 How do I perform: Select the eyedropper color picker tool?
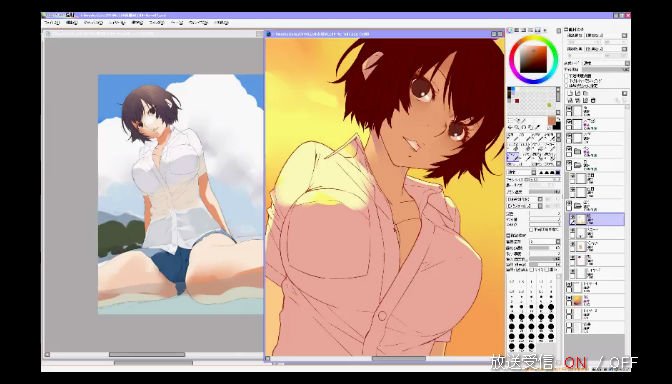(x=537, y=127)
